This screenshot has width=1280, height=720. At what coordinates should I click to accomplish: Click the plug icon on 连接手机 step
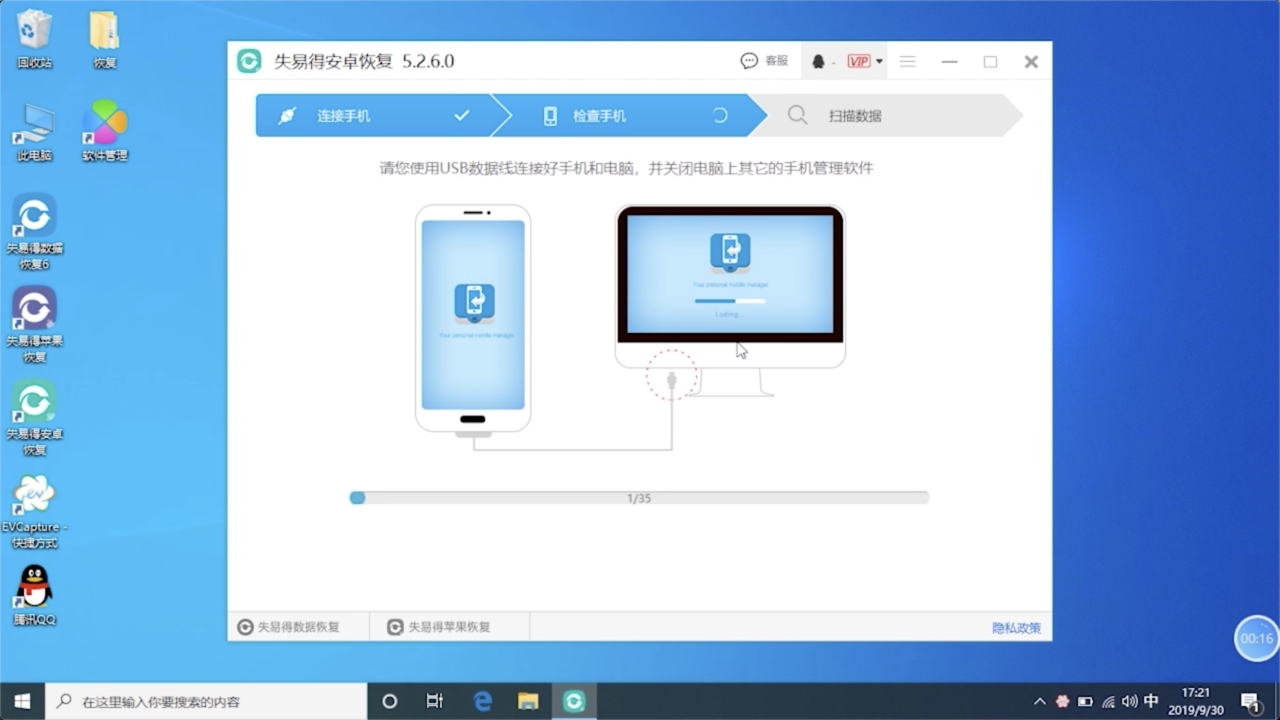point(287,115)
